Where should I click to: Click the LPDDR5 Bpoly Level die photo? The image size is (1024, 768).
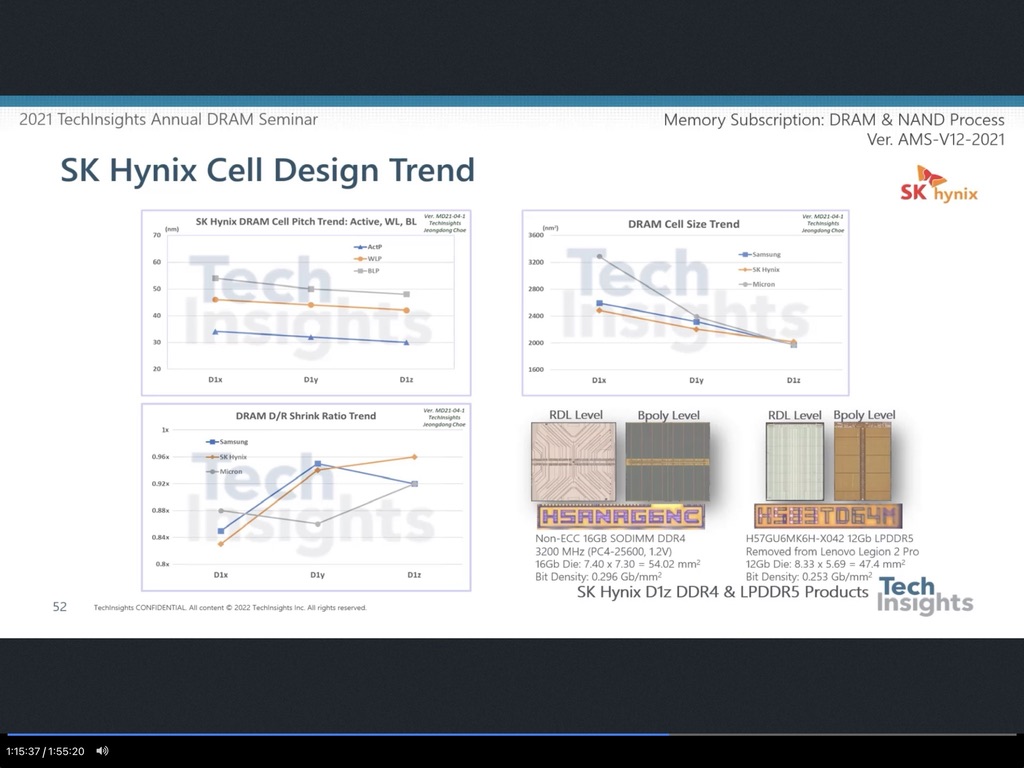[865, 461]
